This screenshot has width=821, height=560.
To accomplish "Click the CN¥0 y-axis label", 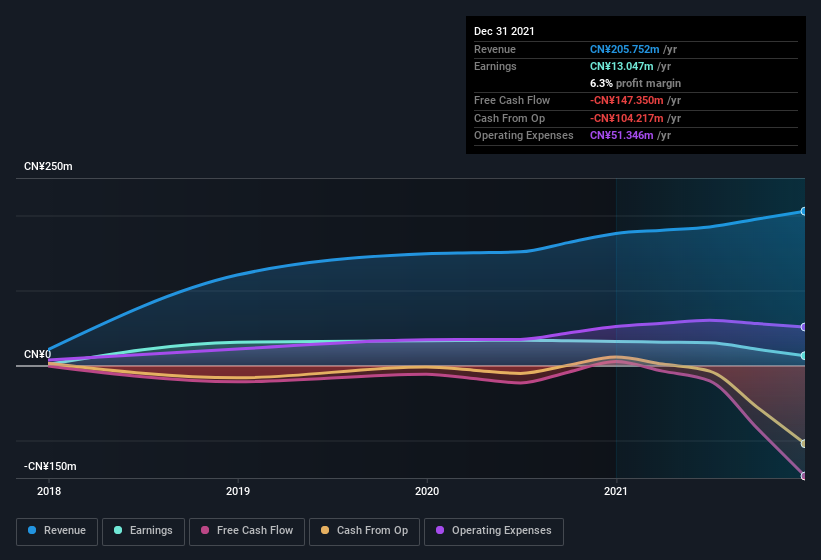I will [x=38, y=354].
